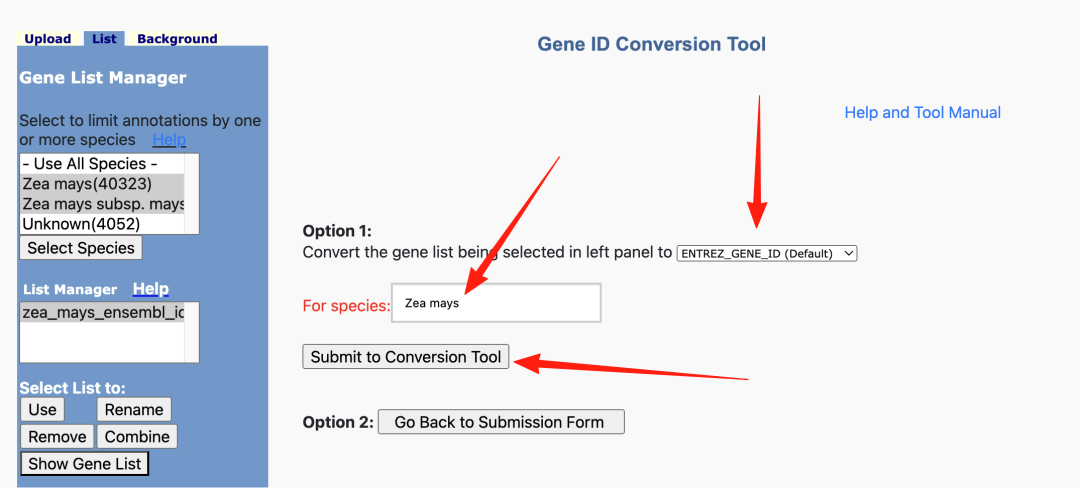Click the Rename button
The width and height of the screenshot is (1080, 488).
(x=134, y=409)
